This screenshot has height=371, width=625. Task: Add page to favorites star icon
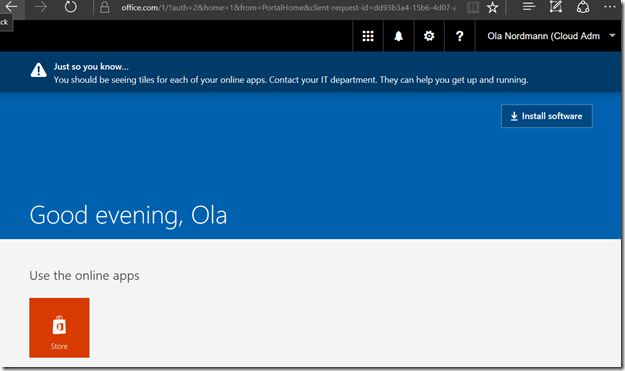tap(493, 7)
